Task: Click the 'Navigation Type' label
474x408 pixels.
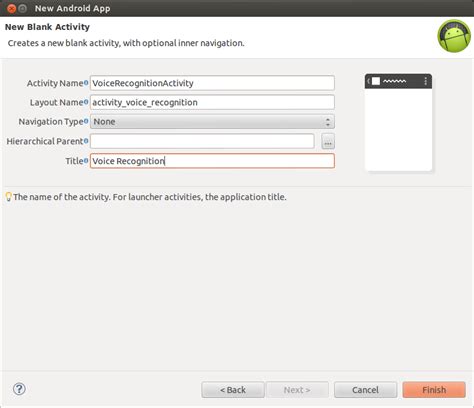Action: point(51,122)
